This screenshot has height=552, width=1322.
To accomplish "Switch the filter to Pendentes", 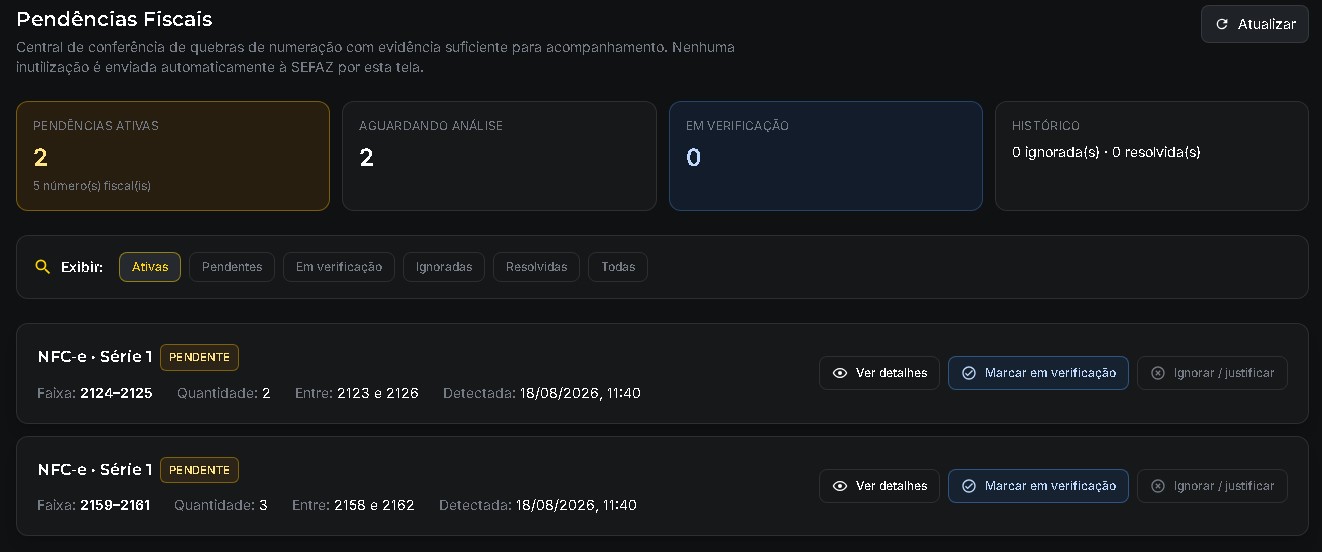I will pos(232,267).
